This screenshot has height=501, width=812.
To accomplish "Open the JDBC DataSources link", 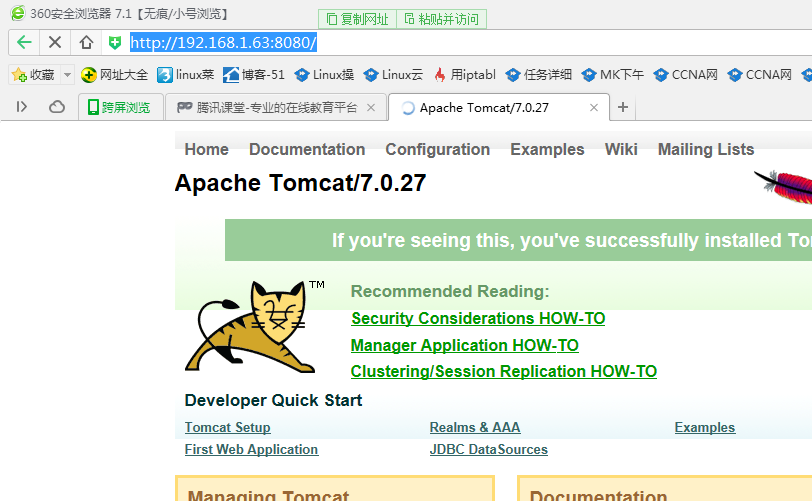I will click(x=488, y=449).
